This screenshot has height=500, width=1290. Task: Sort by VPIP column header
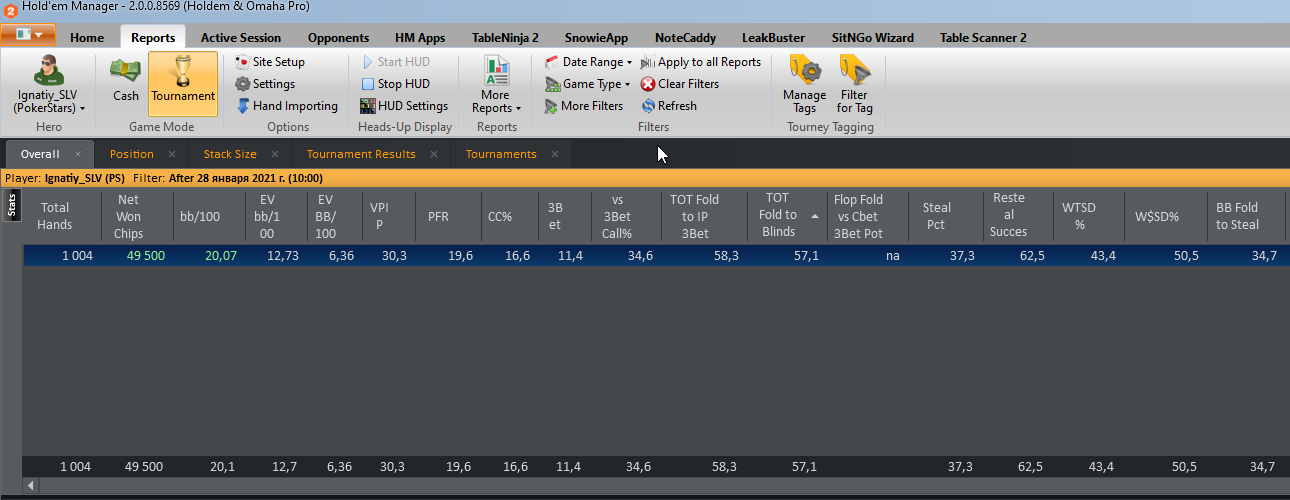coord(388,216)
